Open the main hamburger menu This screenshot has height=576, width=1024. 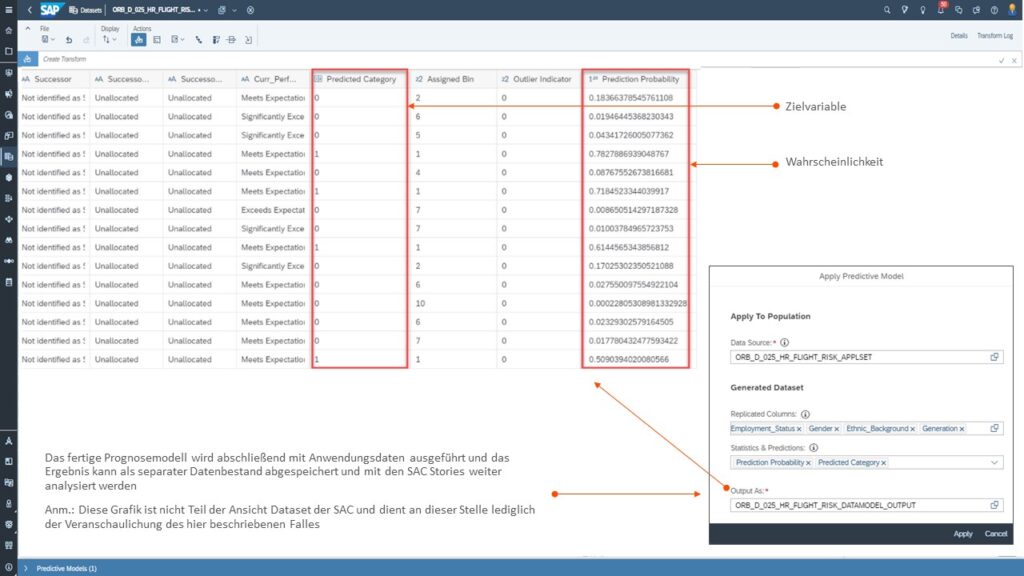(8, 9)
